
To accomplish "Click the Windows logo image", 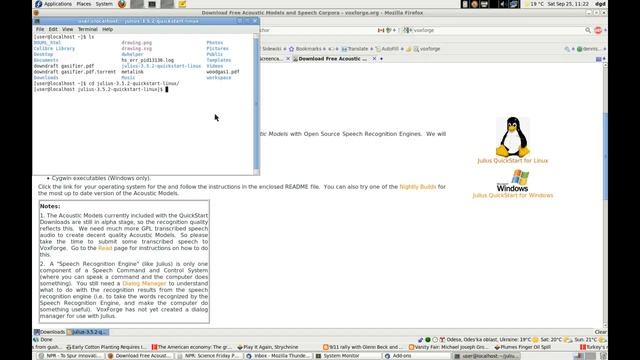I will [x=513, y=181].
